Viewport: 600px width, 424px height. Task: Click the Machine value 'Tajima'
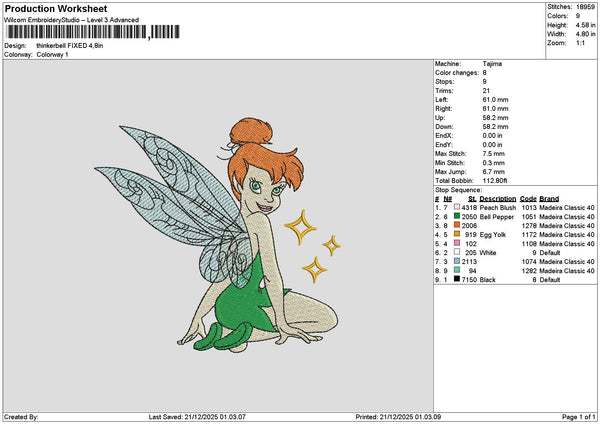[492, 64]
